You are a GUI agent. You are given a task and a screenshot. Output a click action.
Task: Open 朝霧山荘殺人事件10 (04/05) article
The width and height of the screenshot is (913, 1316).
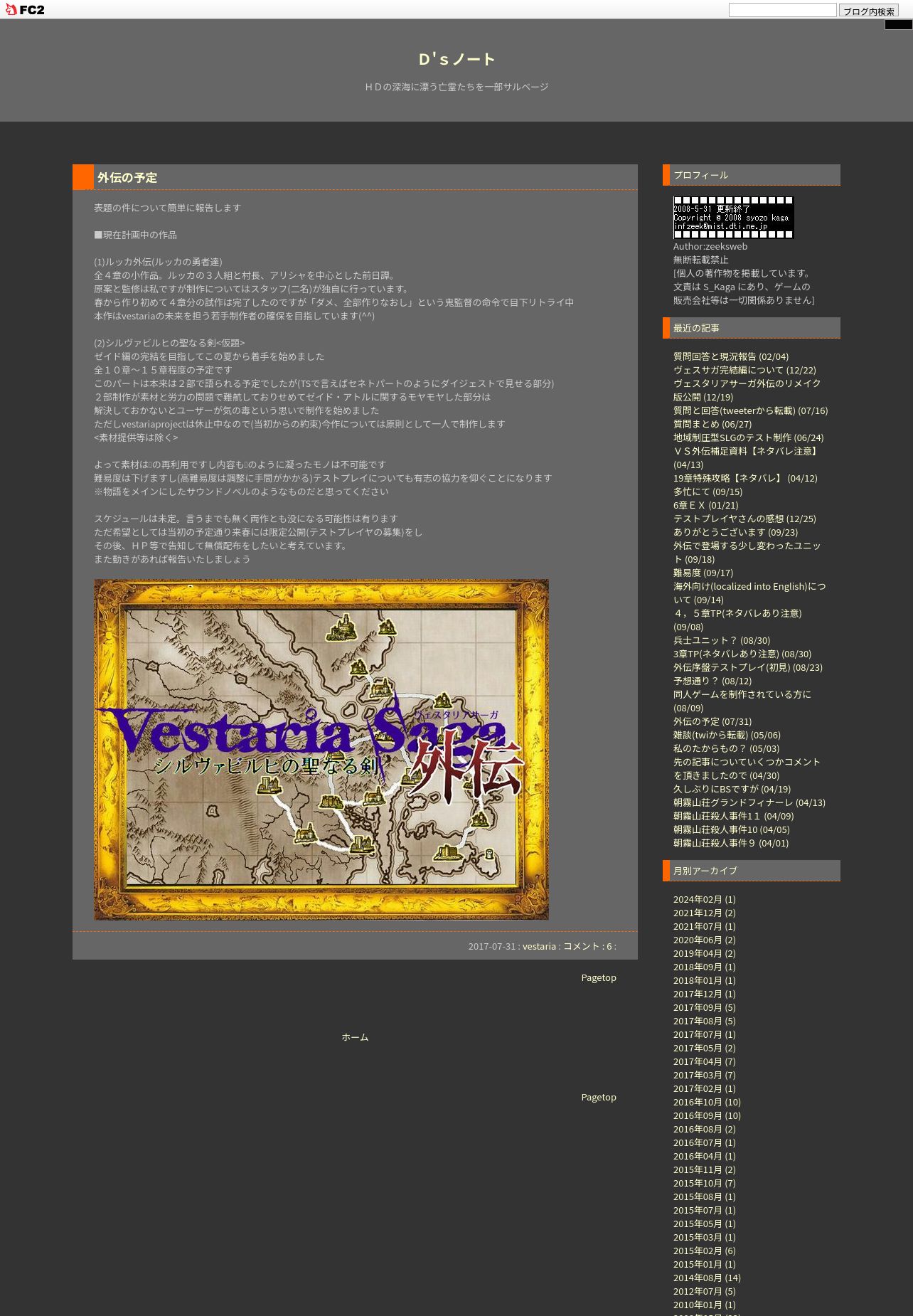[x=732, y=829]
